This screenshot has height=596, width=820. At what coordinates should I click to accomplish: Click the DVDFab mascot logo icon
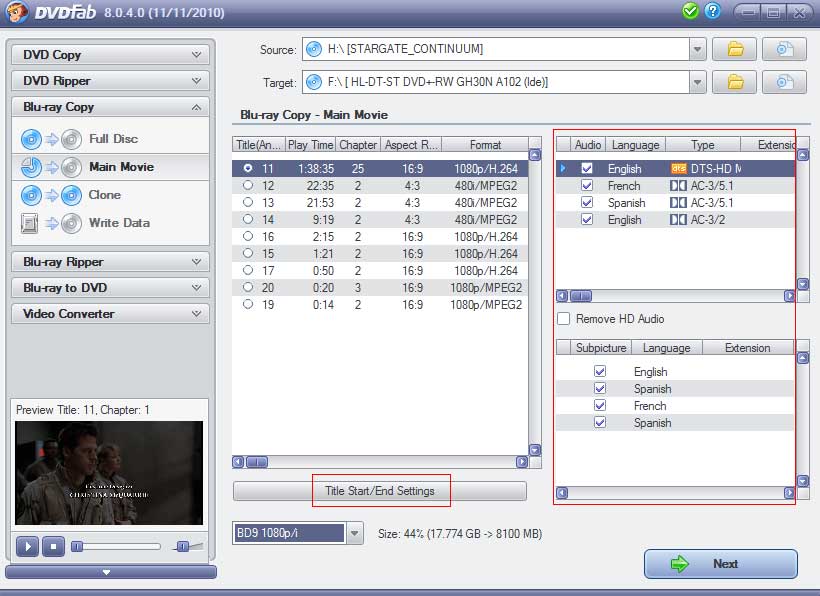[x=16, y=12]
